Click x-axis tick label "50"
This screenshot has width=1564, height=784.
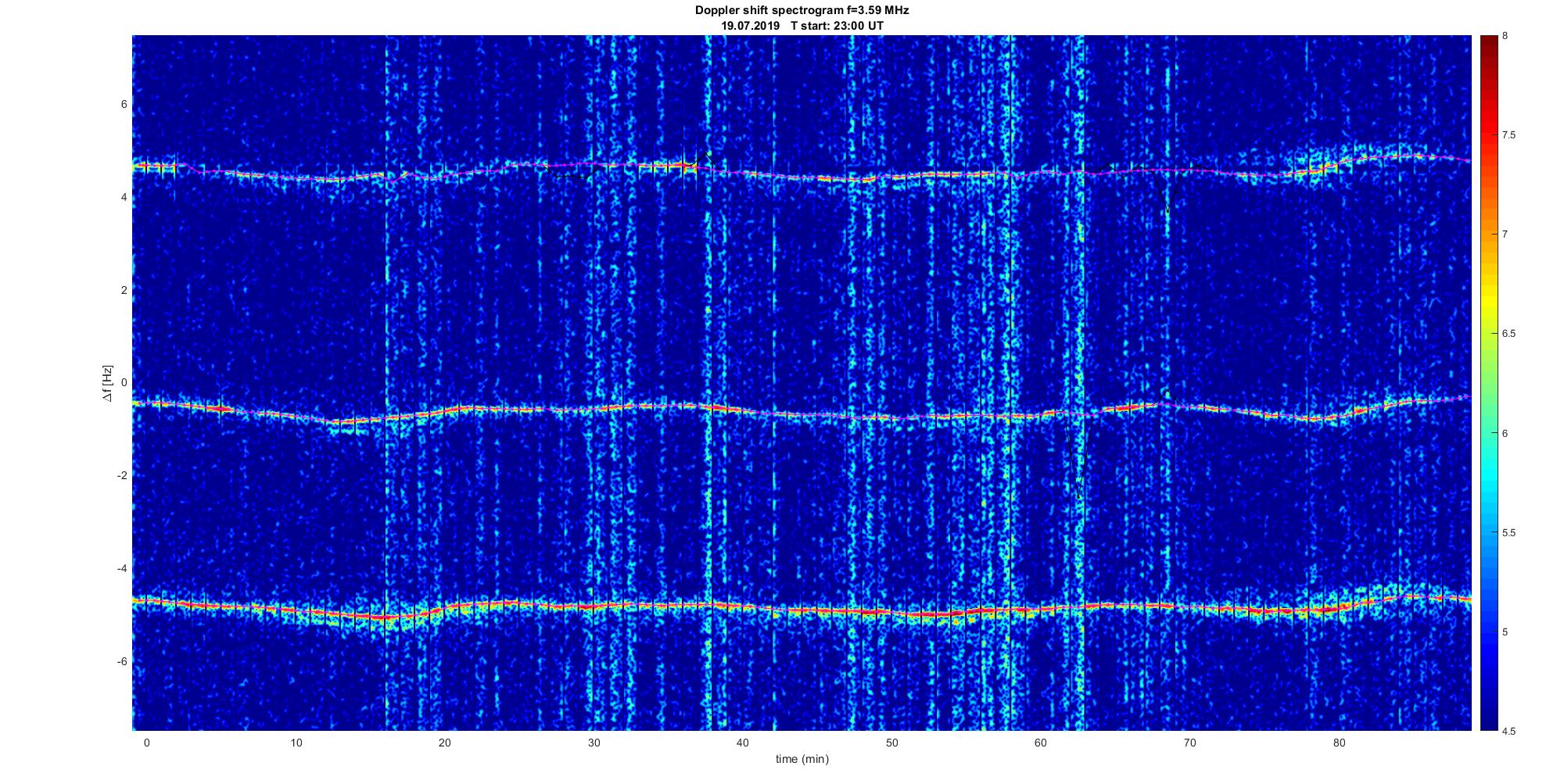891,743
